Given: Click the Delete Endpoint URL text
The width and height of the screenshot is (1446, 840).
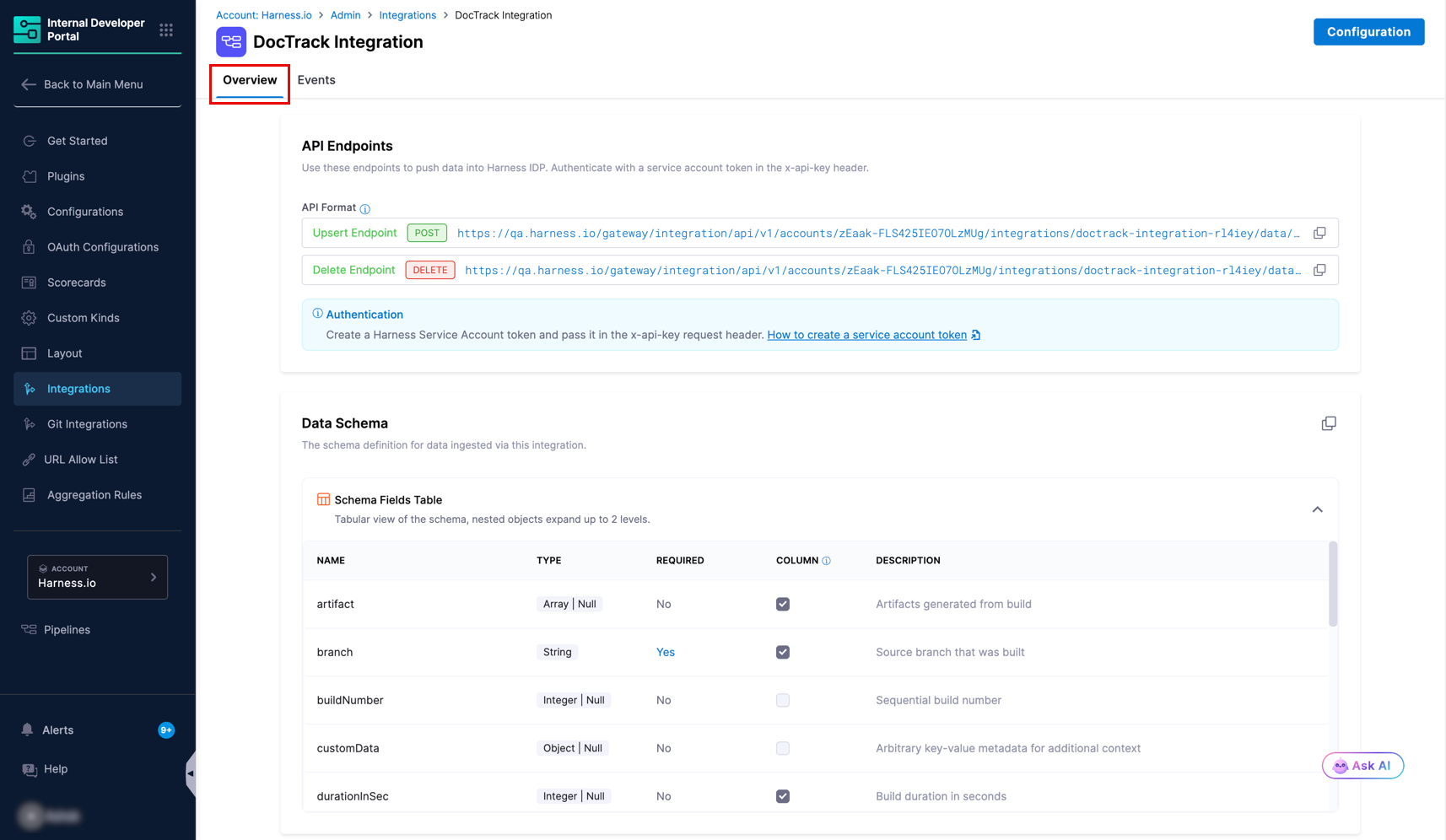Looking at the screenshot, I should [882, 270].
